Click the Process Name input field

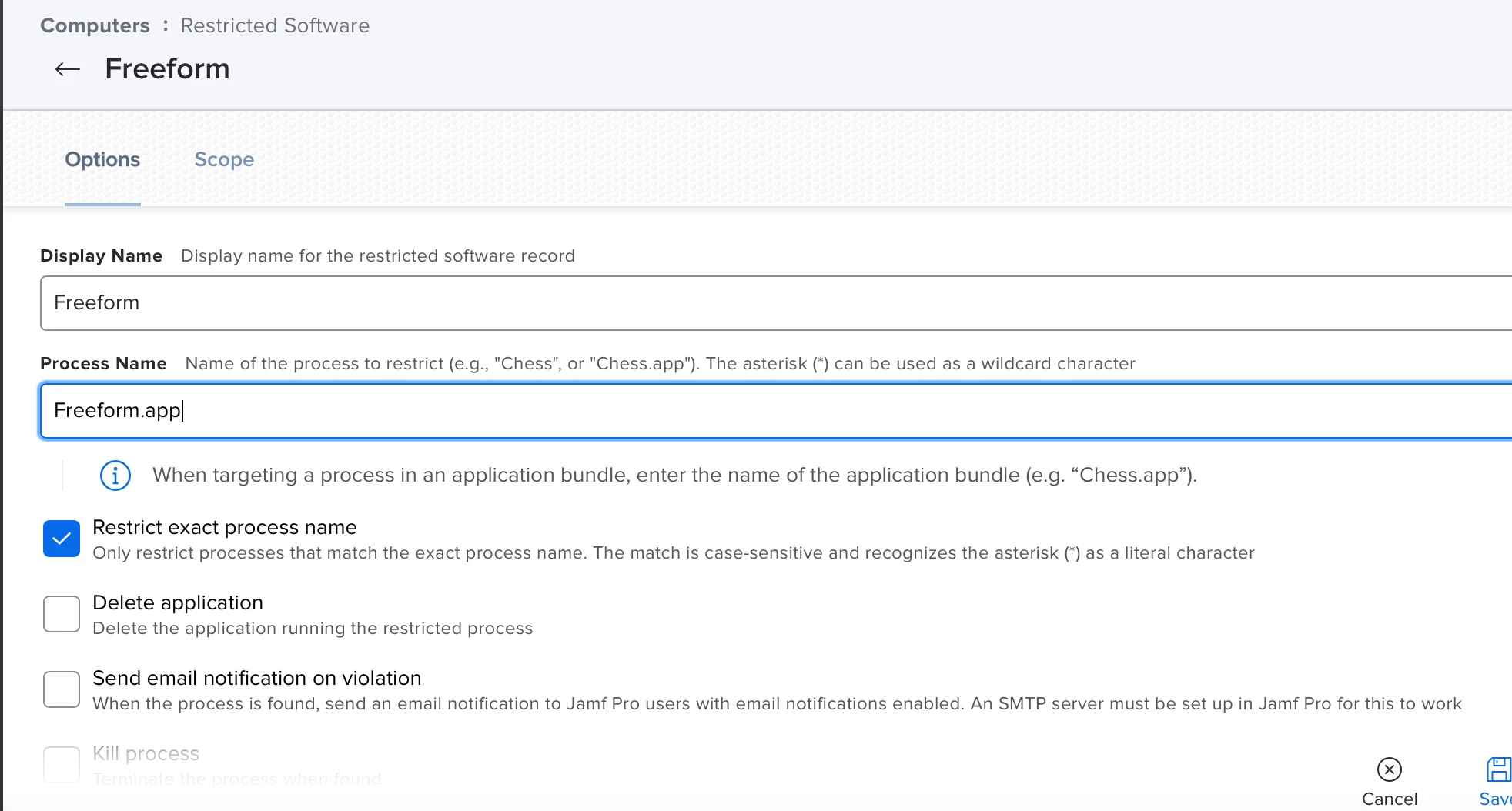click(776, 411)
